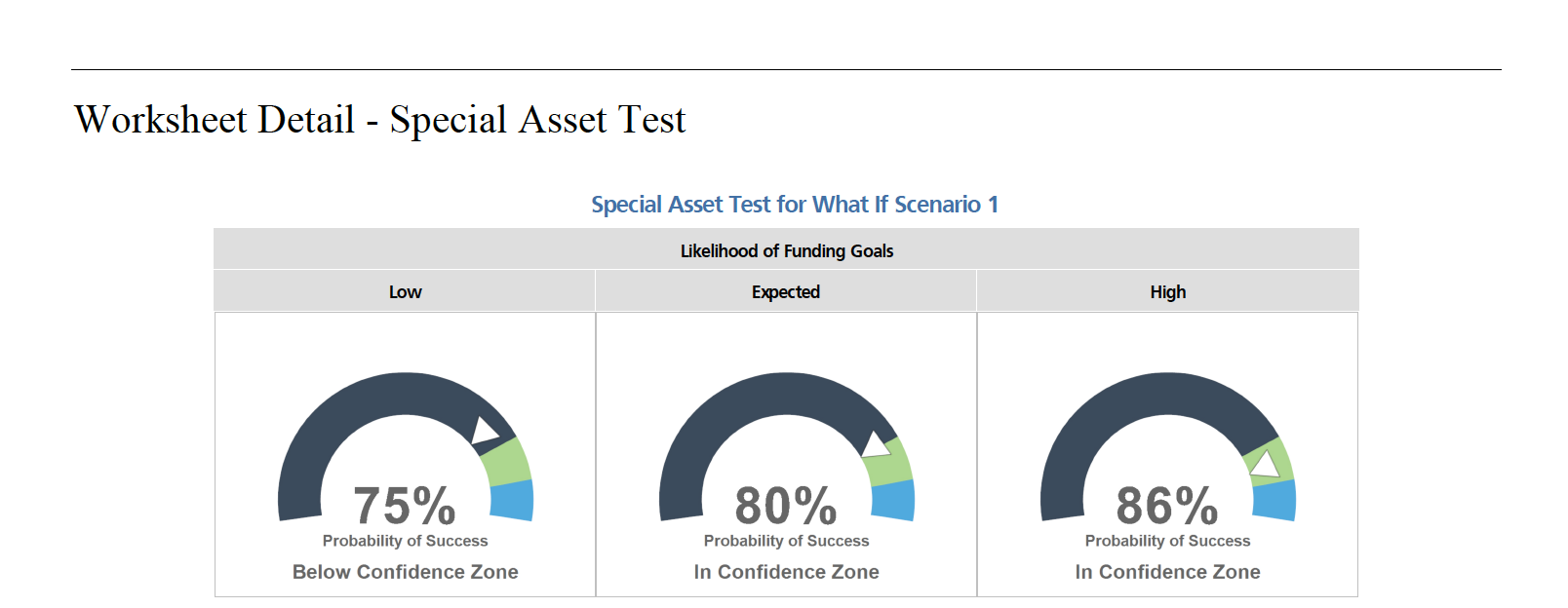Screen dimensions: 1568x608
Task: Click In Confidence Zone under the High gauge
Action: pyautogui.click(x=1167, y=572)
